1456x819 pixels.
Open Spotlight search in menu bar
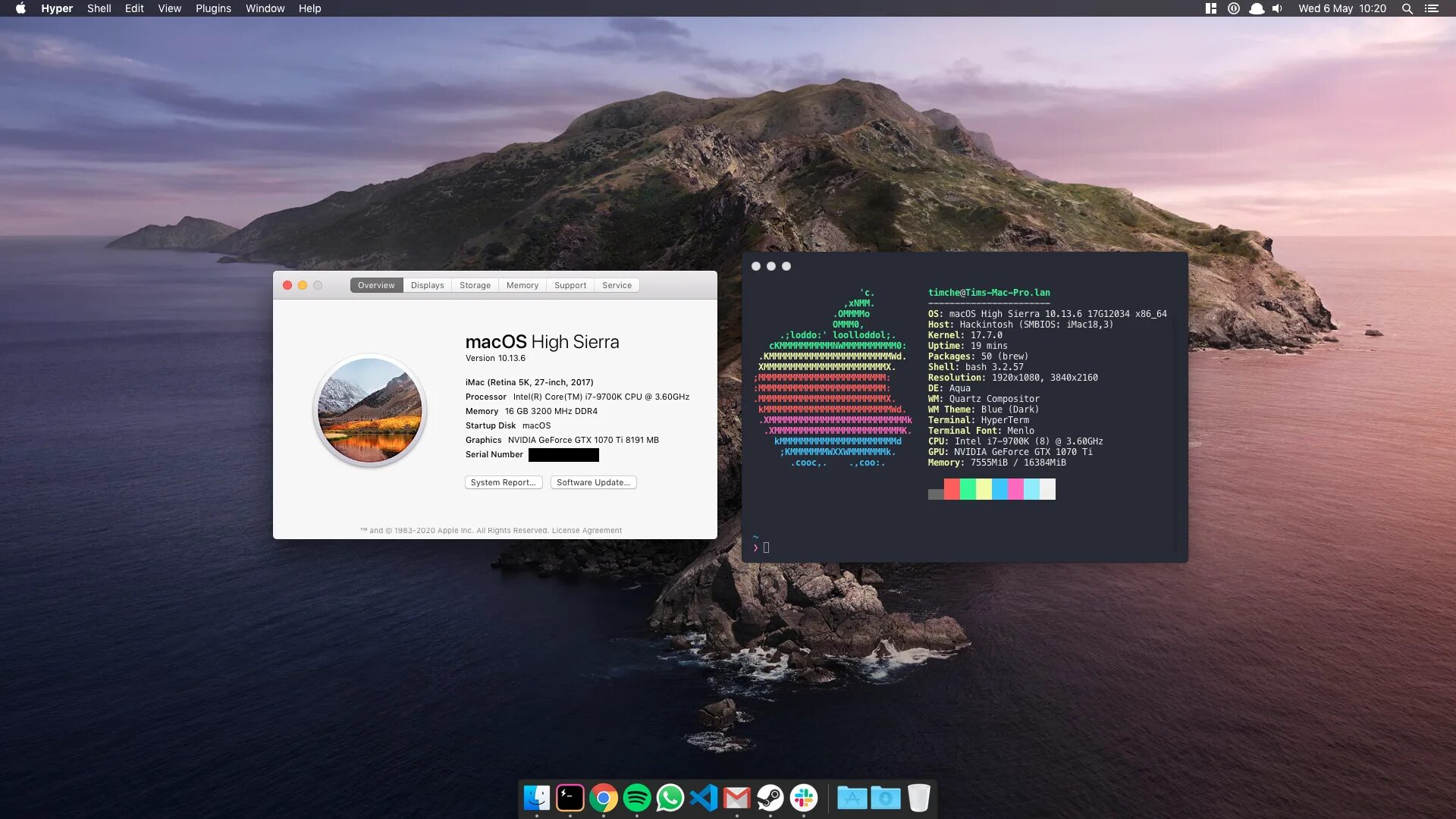click(1407, 8)
